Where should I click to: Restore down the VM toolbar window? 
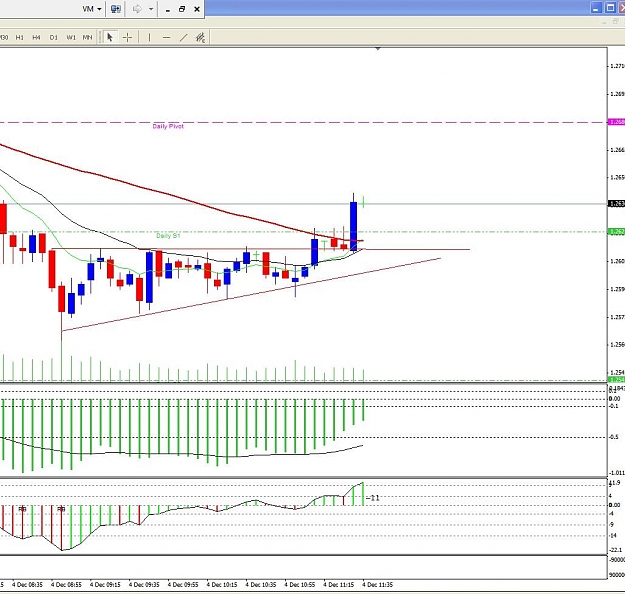(182, 9)
